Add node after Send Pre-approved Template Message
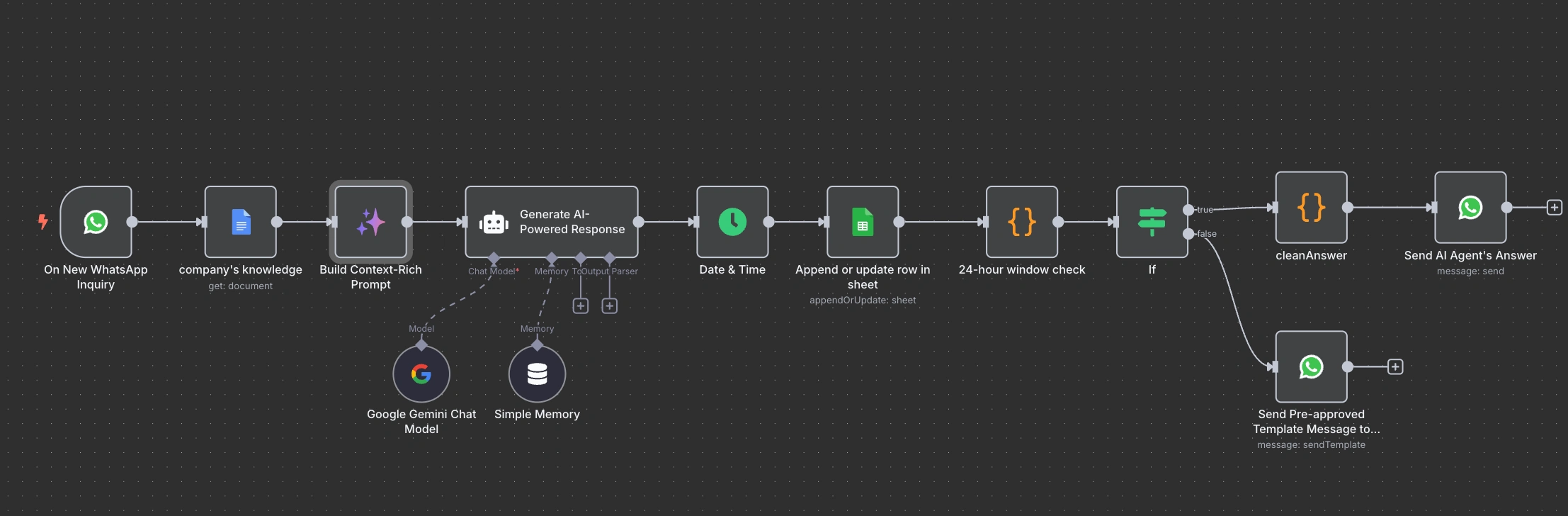Image resolution: width=1568 pixels, height=516 pixels. coord(1395,366)
